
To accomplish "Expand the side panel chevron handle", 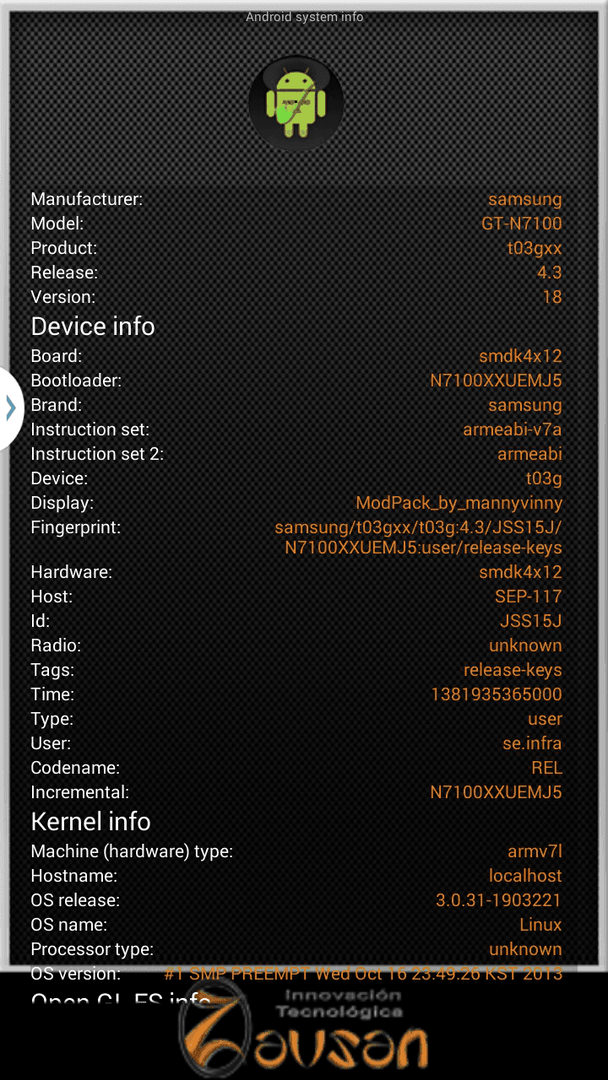I will pos(10,408).
